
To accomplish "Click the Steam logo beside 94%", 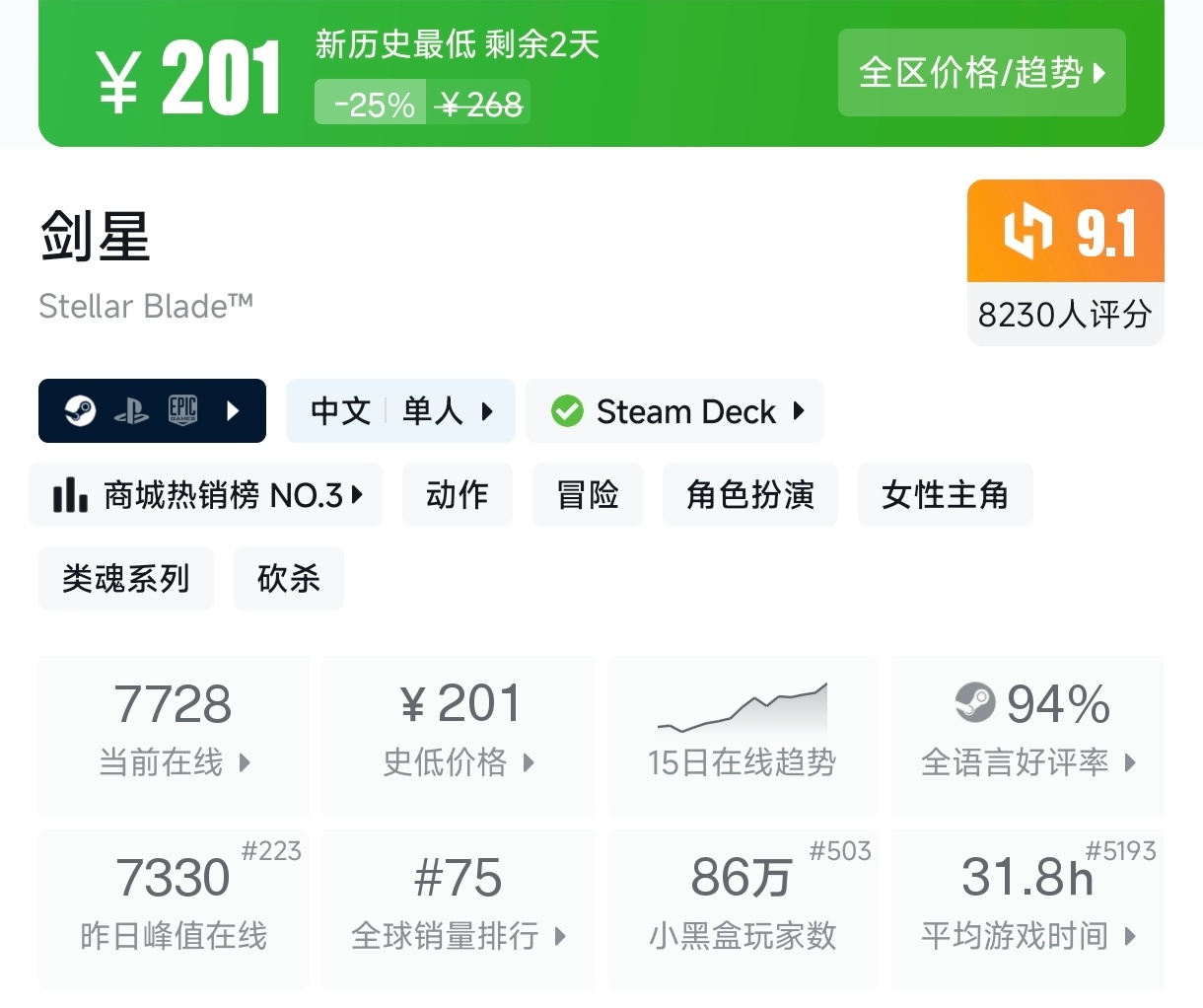I will tap(975, 703).
